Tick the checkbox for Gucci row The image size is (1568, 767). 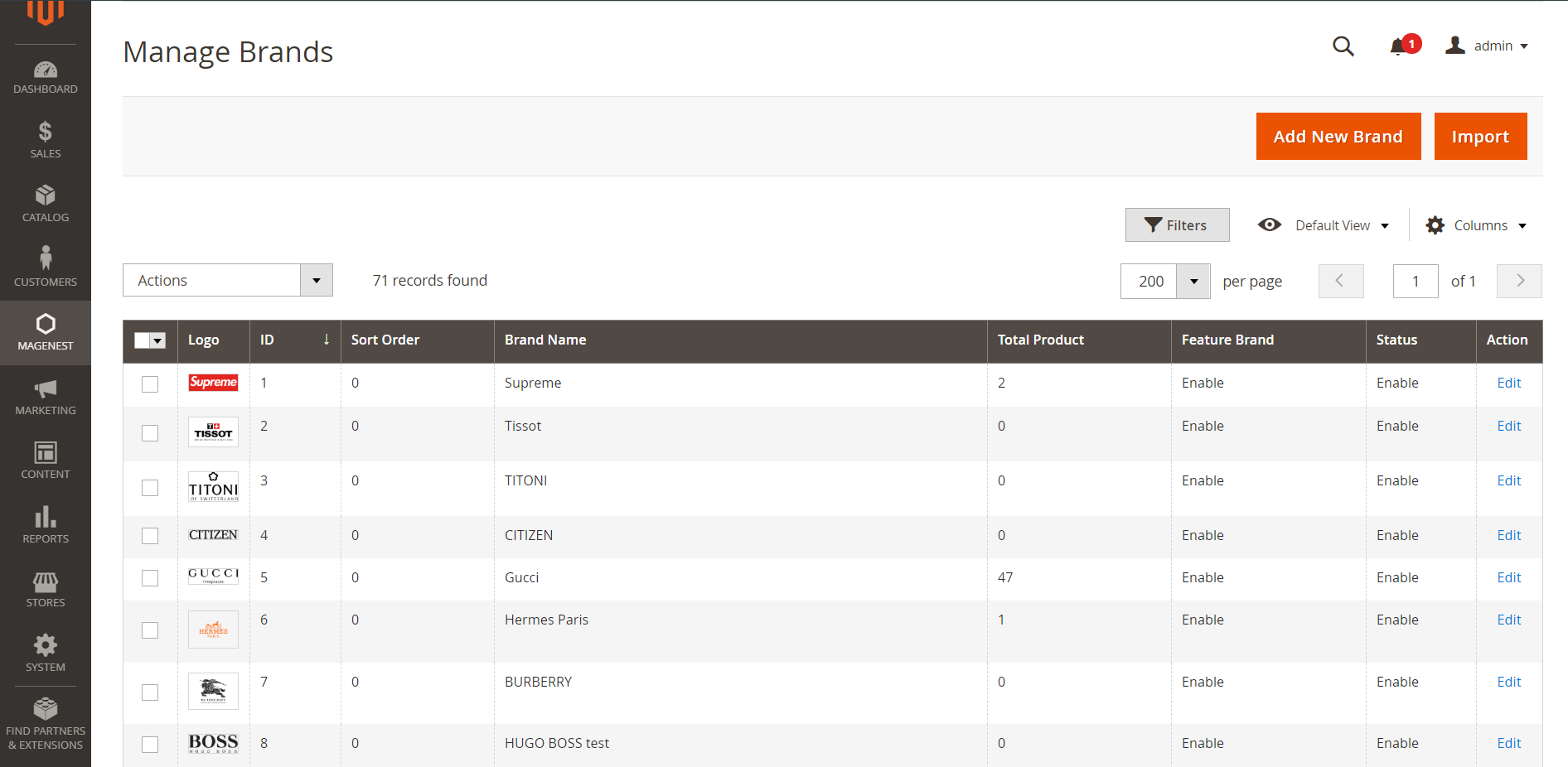pos(150,578)
